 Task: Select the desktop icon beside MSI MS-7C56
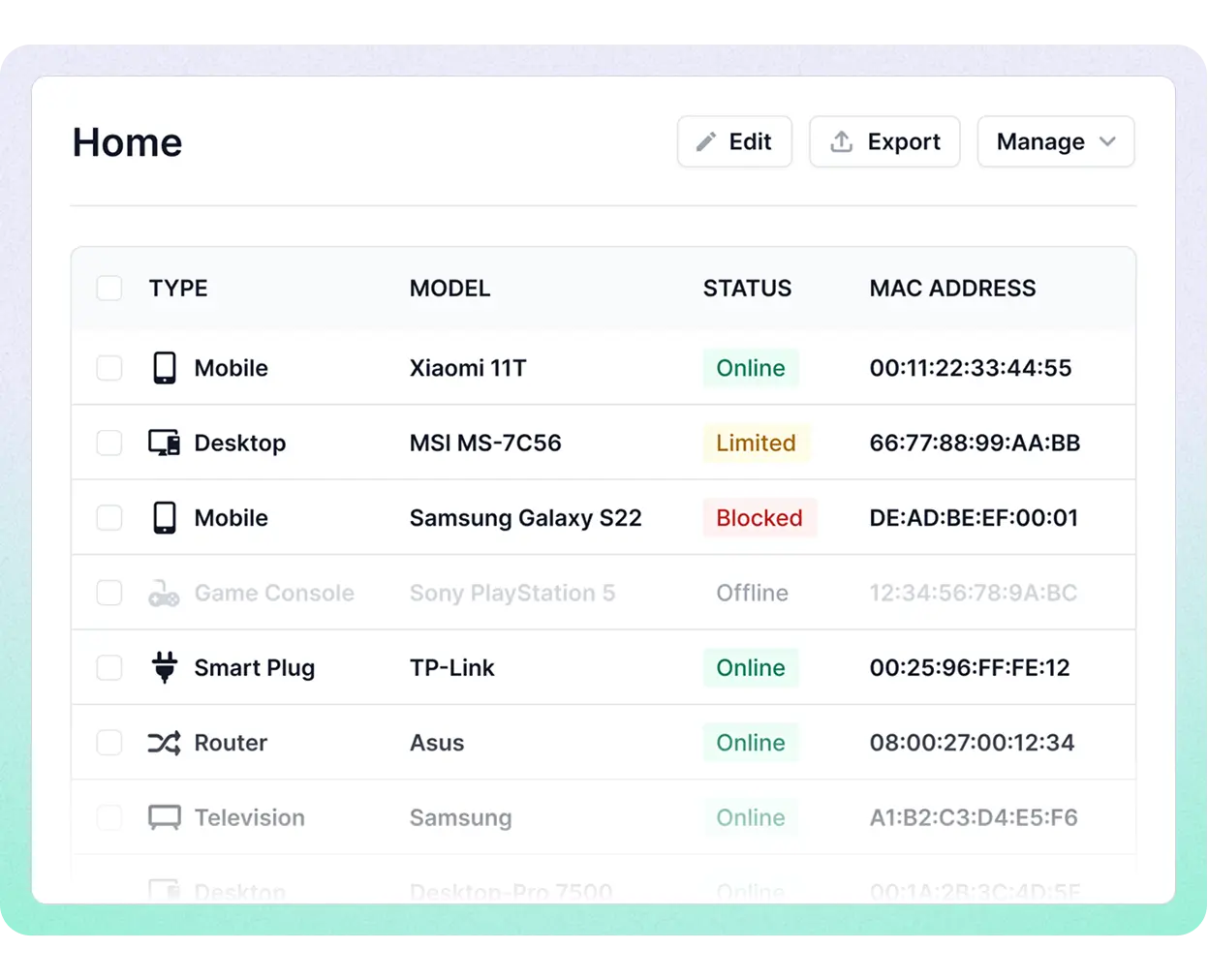point(165,443)
